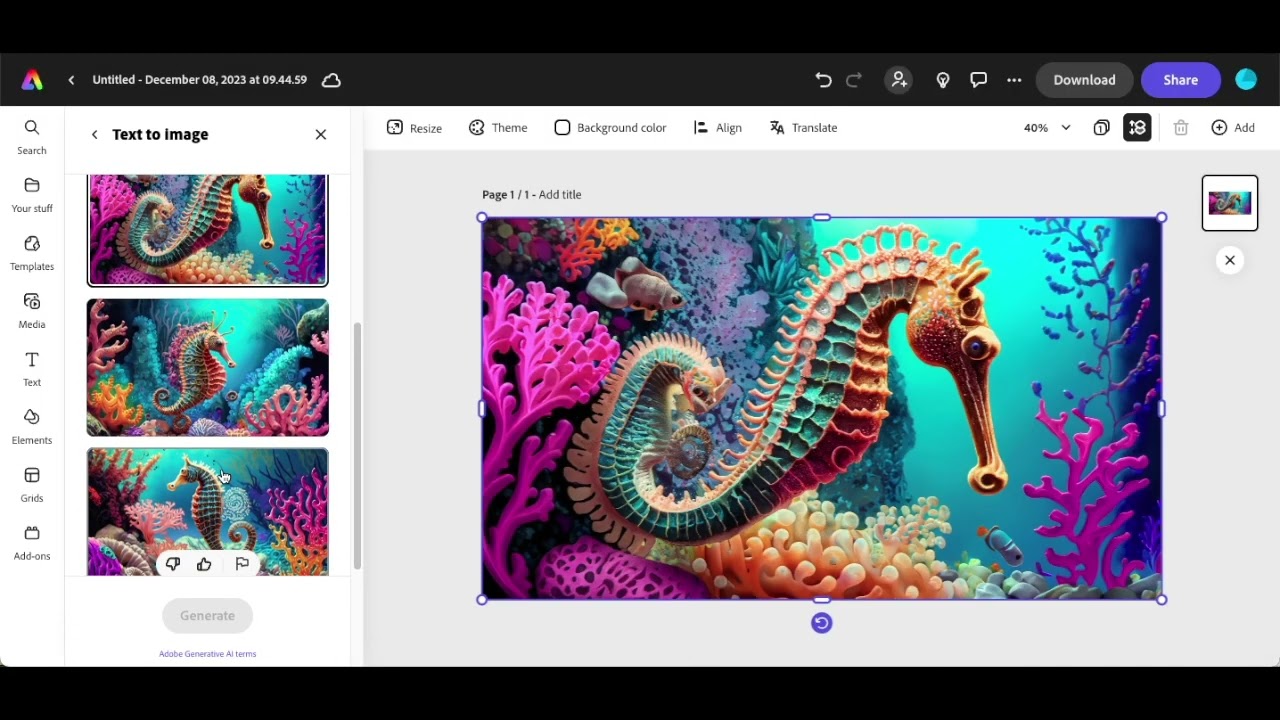Open the Align option

717,128
